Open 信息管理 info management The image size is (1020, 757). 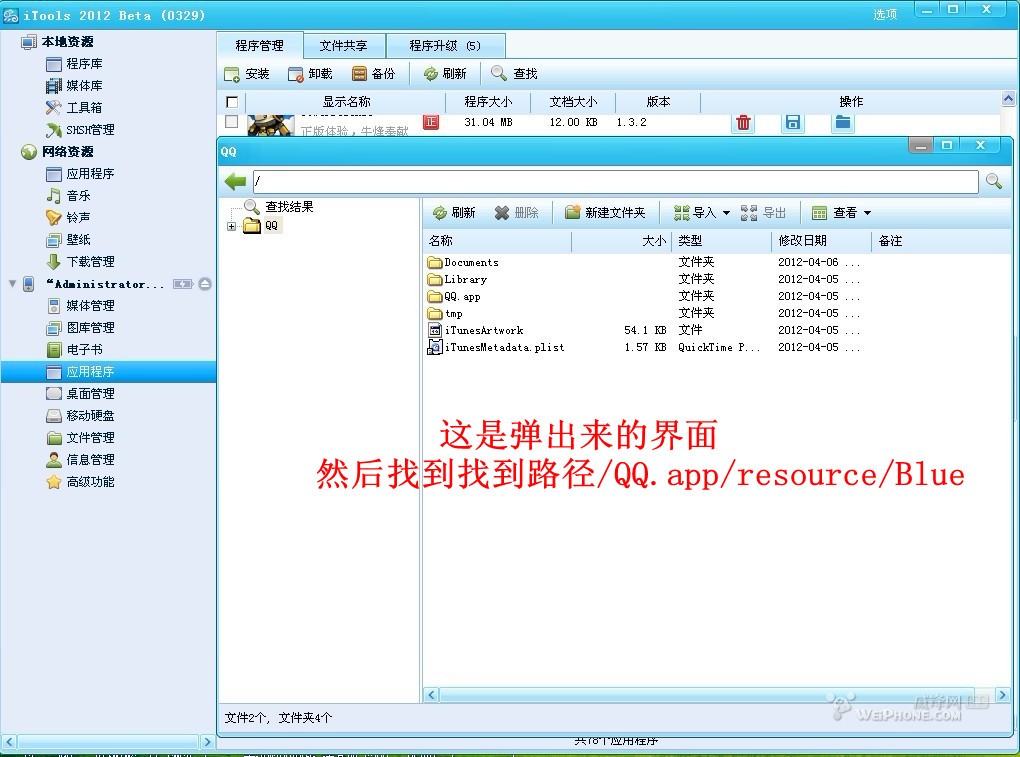[x=80, y=460]
